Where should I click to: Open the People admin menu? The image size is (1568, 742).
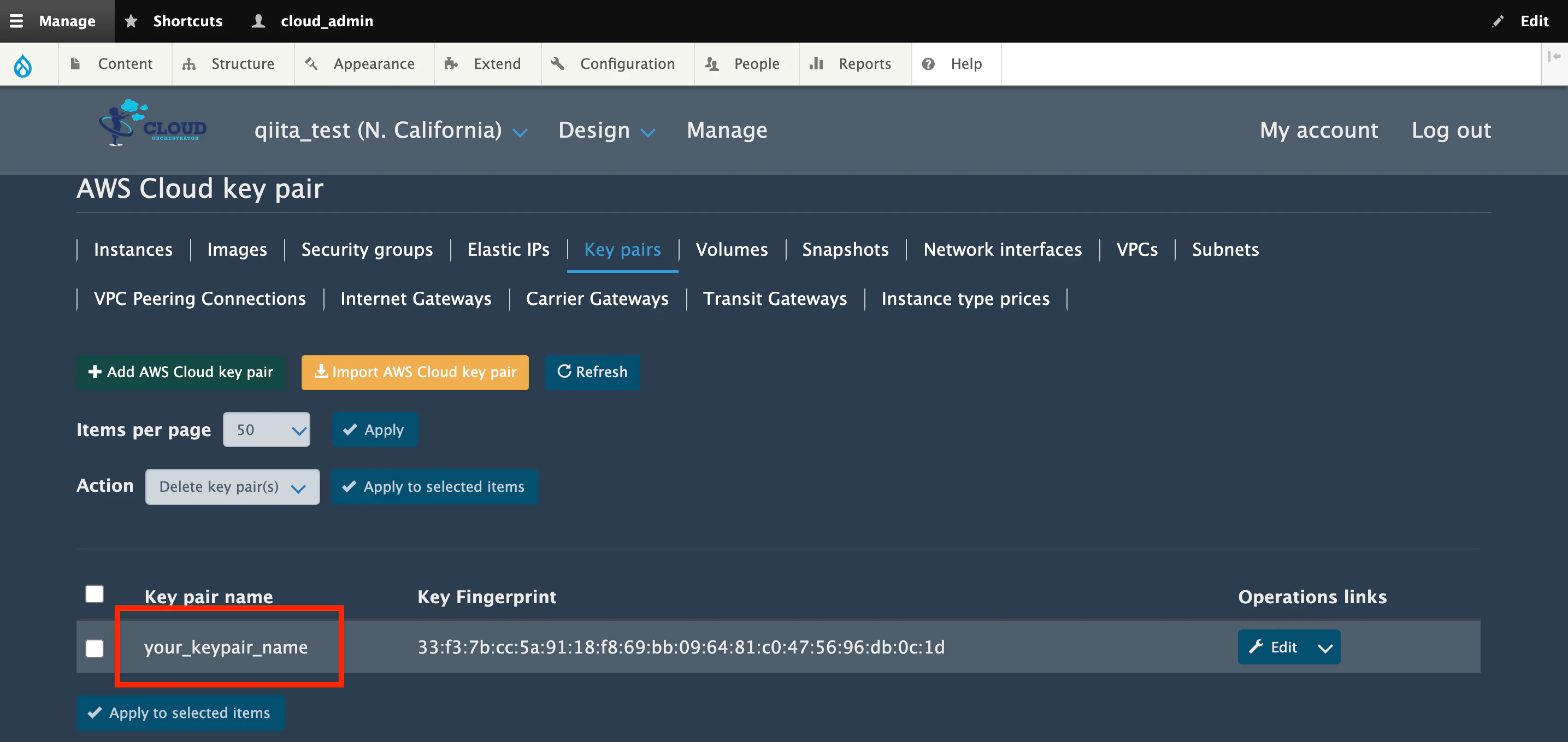(746, 64)
